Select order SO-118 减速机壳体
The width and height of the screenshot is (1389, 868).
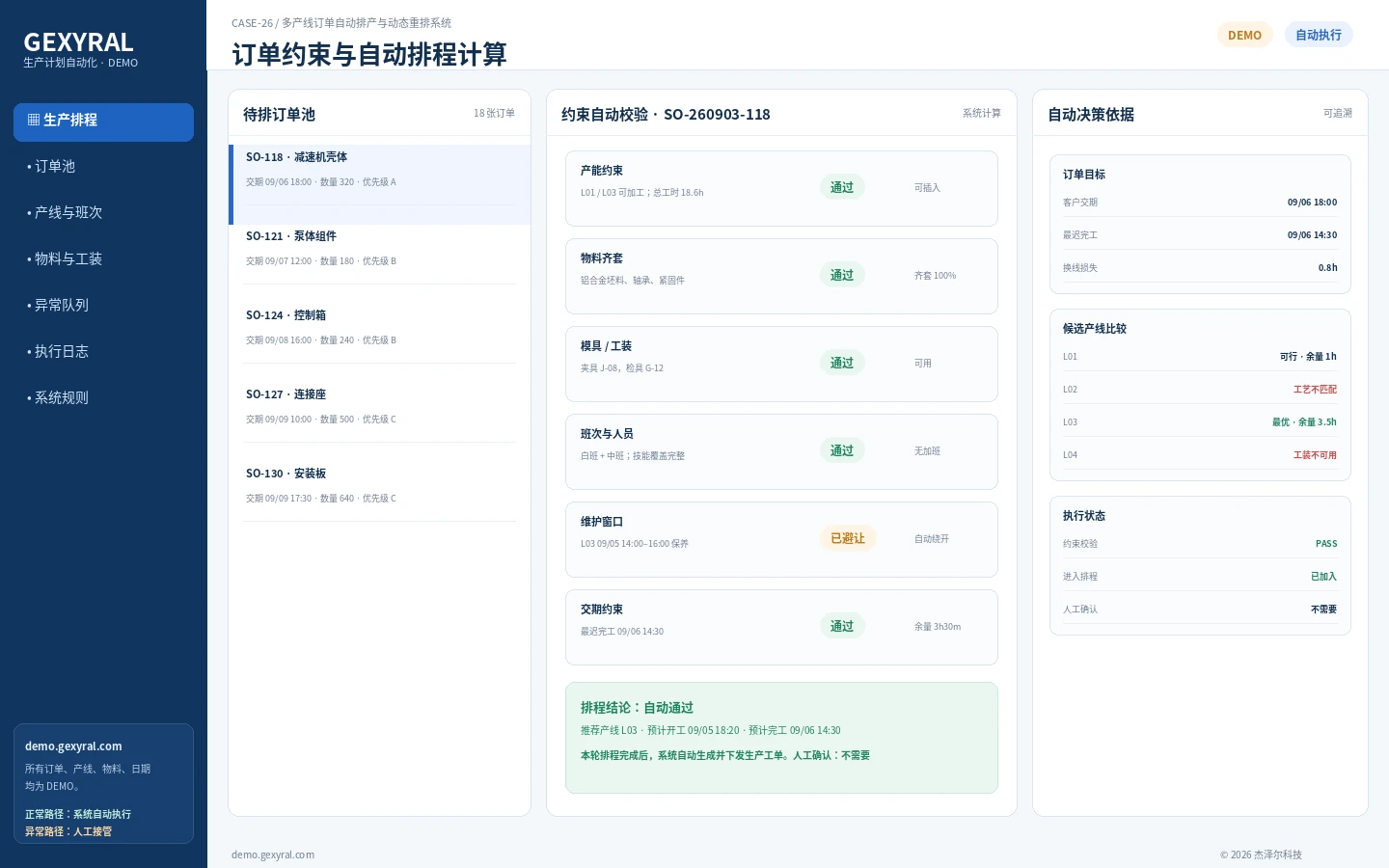point(380,185)
